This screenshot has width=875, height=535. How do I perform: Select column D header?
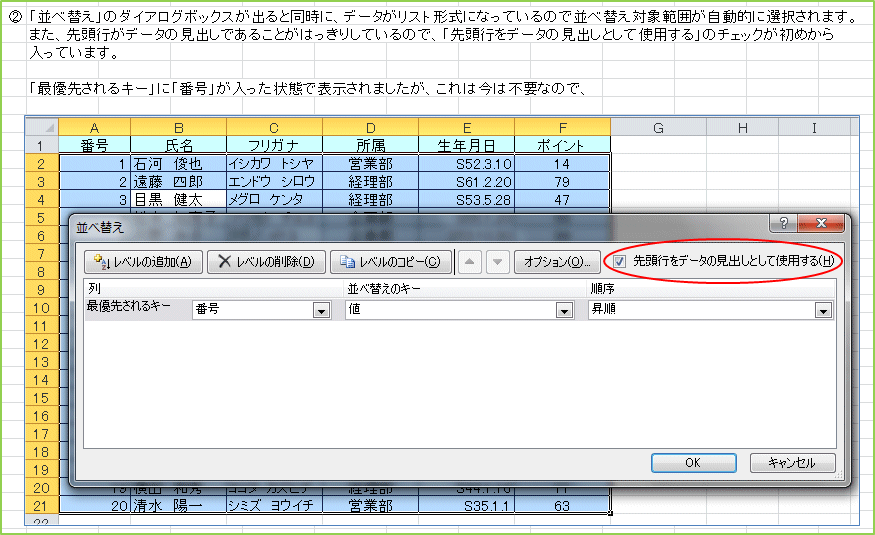(x=371, y=127)
